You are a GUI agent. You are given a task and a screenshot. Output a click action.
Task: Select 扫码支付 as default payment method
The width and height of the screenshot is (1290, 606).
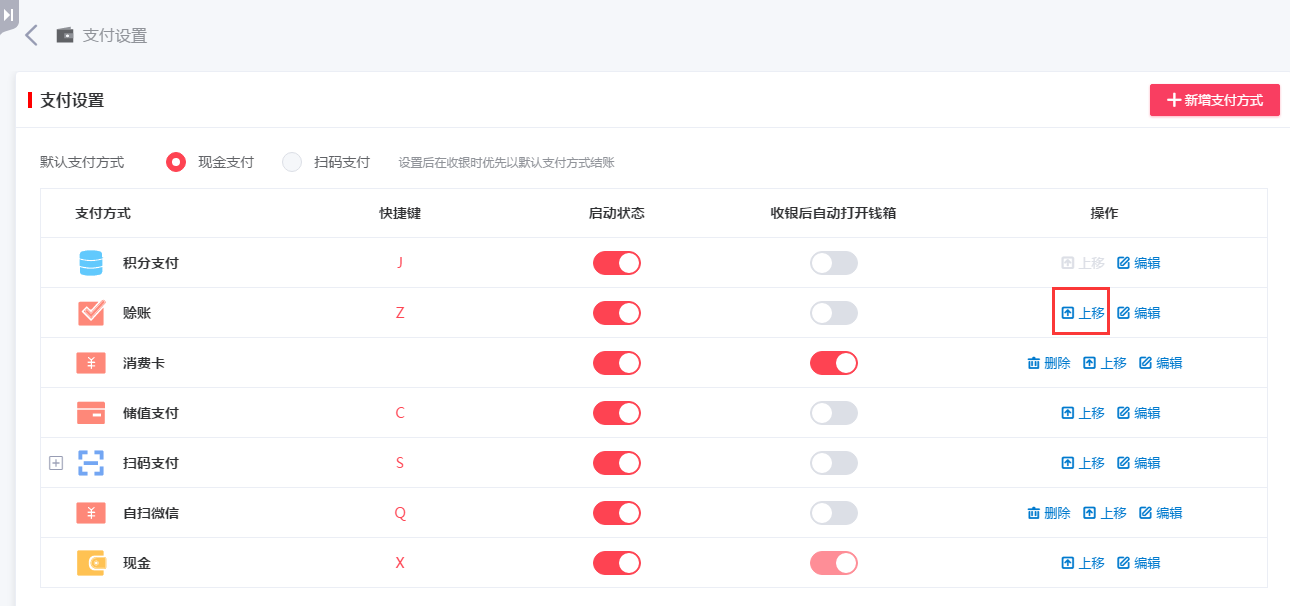290,162
